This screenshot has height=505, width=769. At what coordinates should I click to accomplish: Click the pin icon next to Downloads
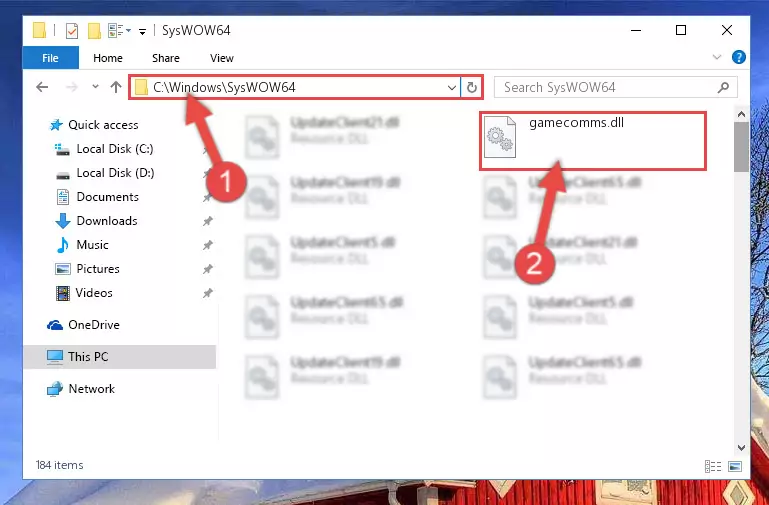coord(208,221)
